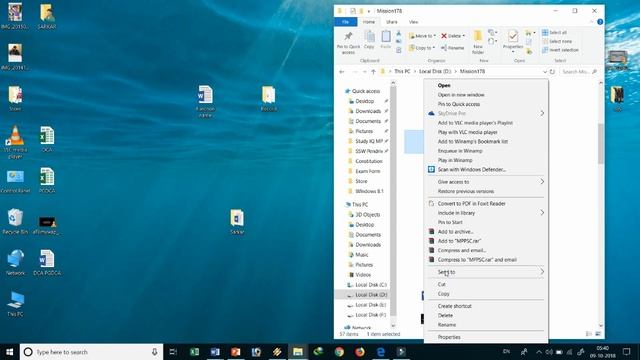Open the Explorer Help icon
The height and width of the screenshot is (360, 640).
coord(600,22)
